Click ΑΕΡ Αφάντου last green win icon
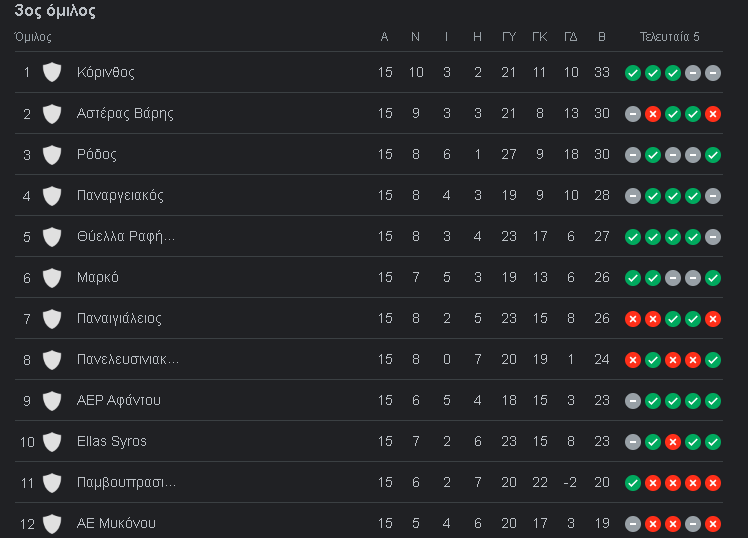Viewport: 748px width, 538px height. [713, 401]
